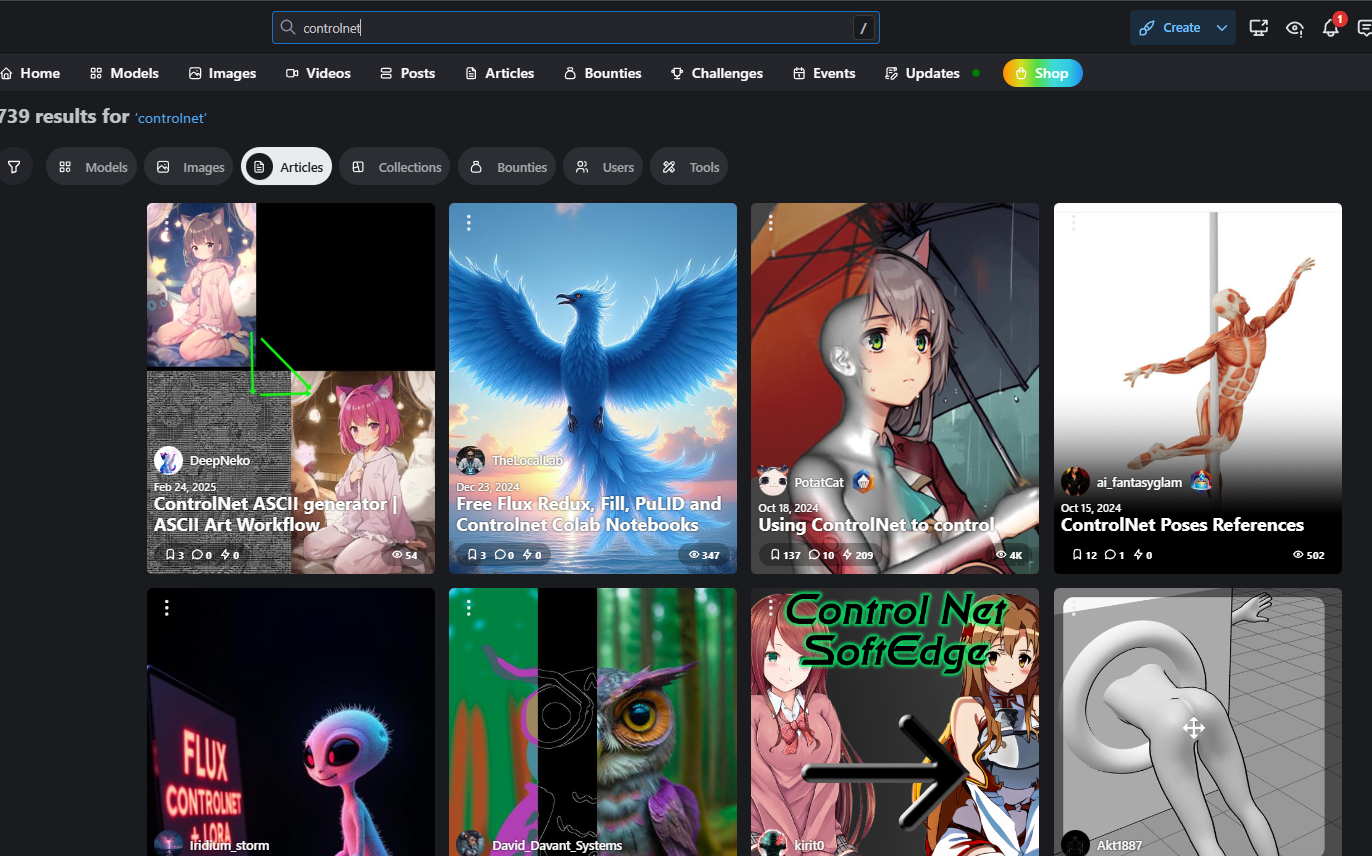
Task: Click the slash shortcut badge in search bar
Action: (x=864, y=28)
